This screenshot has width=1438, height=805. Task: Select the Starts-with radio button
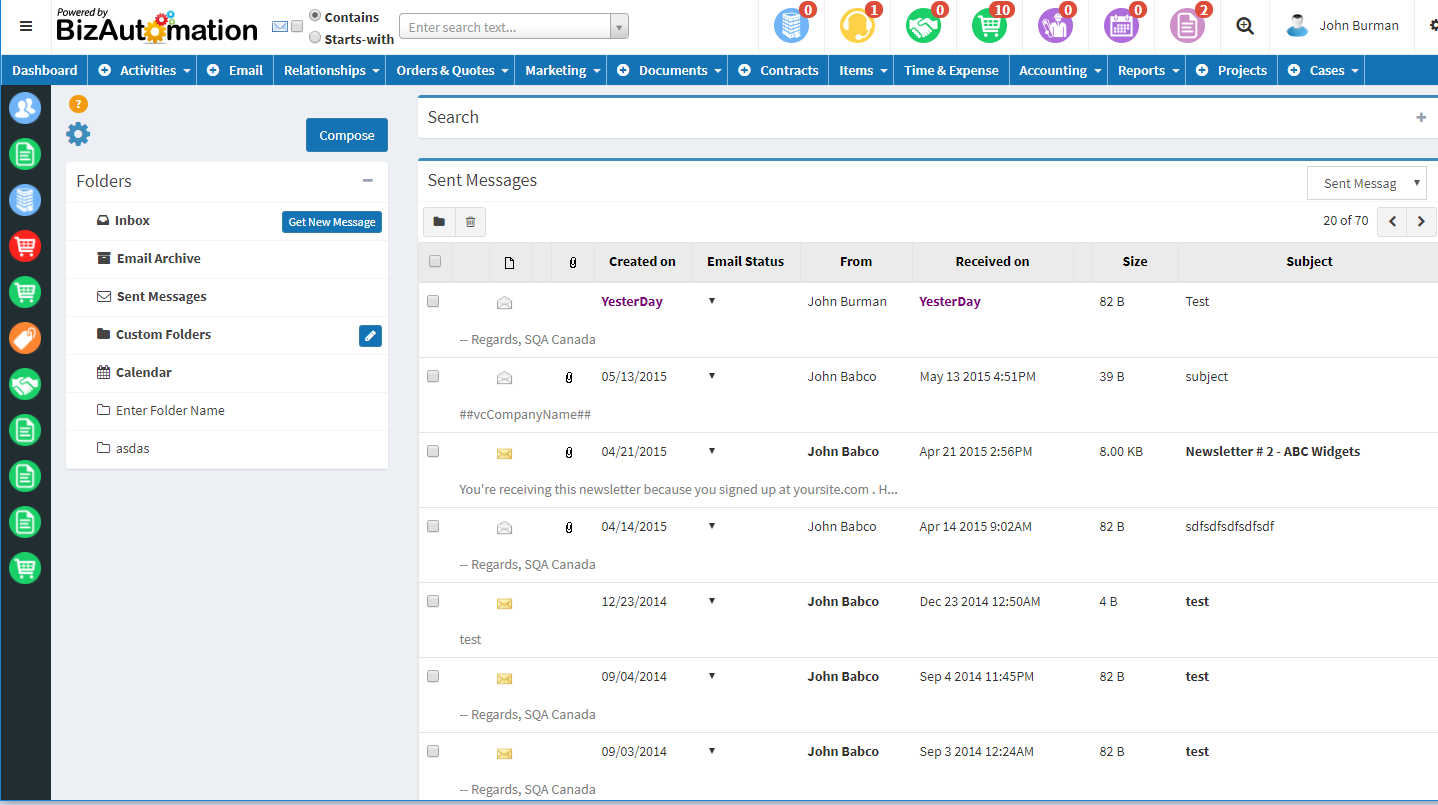pos(315,38)
